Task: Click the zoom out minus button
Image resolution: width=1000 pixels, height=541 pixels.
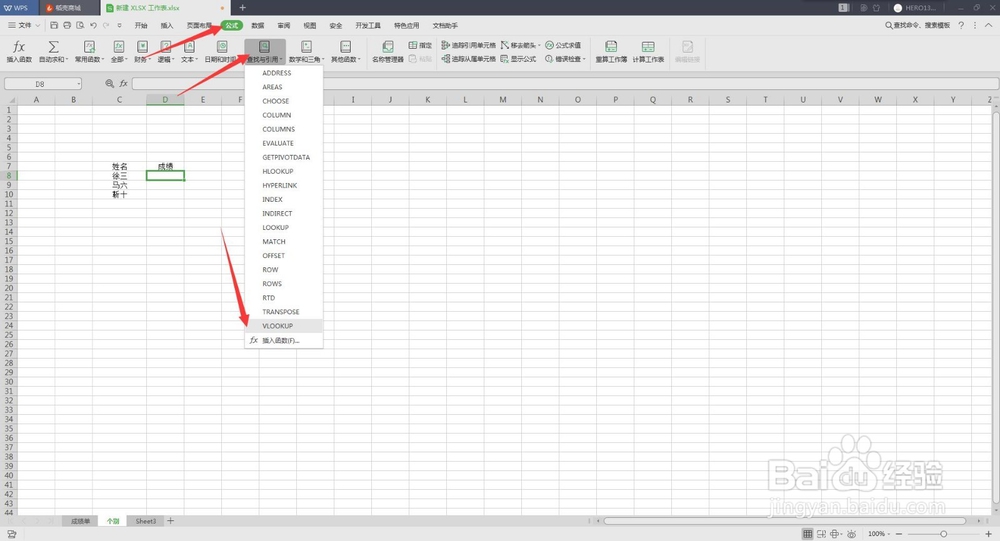Action: (x=899, y=533)
